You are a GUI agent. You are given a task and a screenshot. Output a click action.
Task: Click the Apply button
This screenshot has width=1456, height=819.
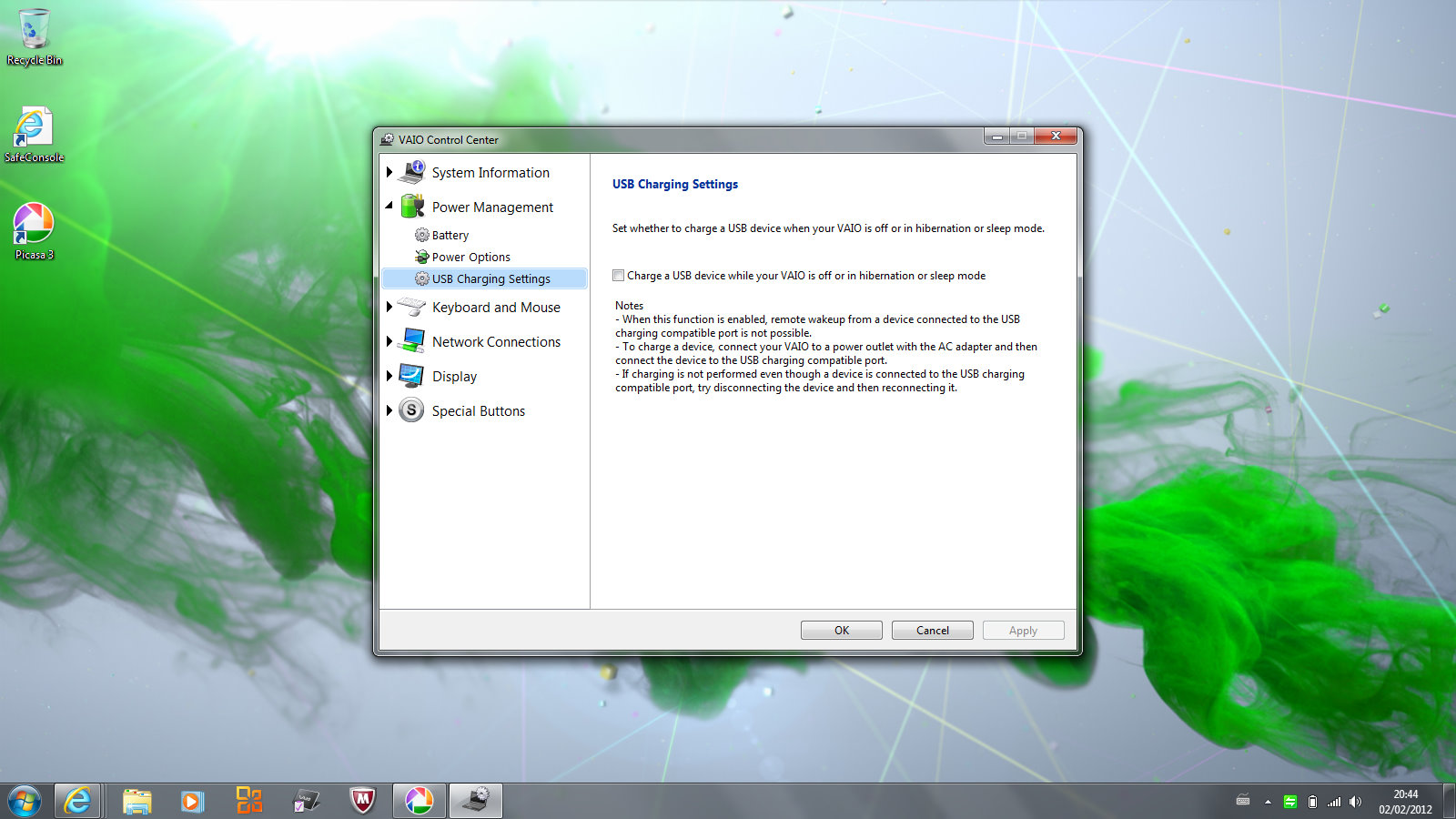pyautogui.click(x=1024, y=630)
